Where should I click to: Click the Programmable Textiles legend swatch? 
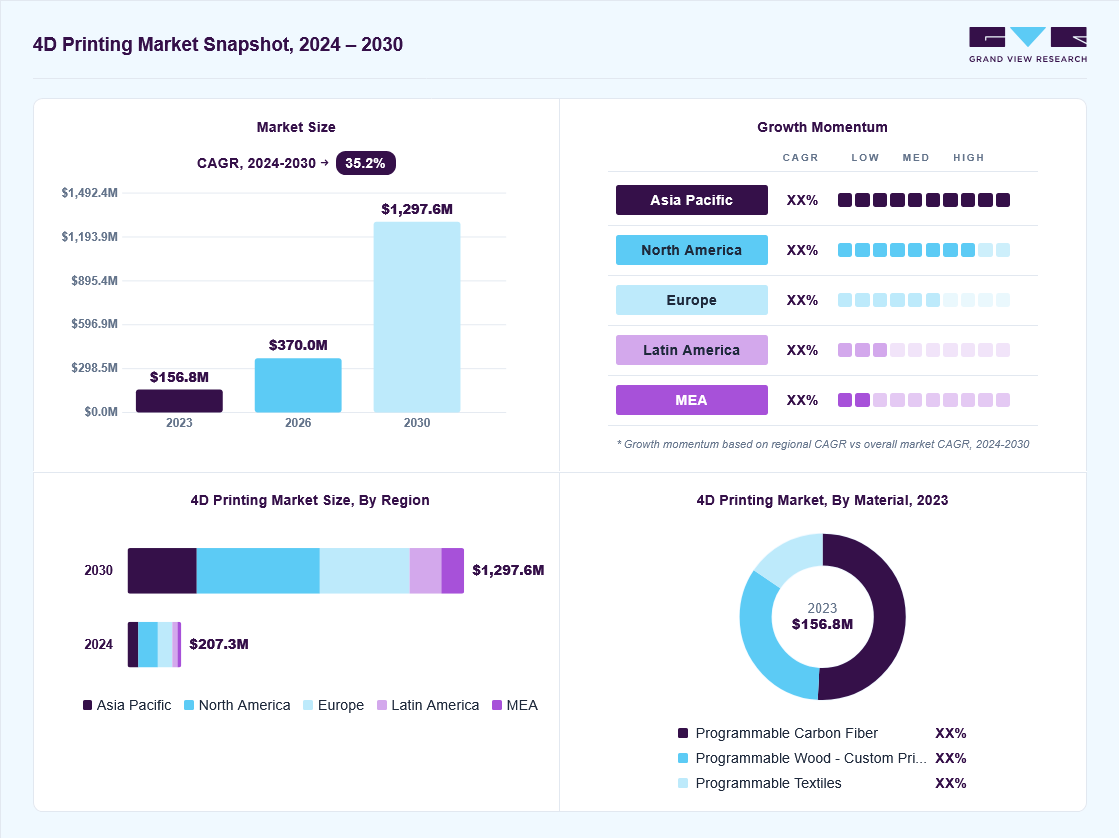click(x=683, y=783)
